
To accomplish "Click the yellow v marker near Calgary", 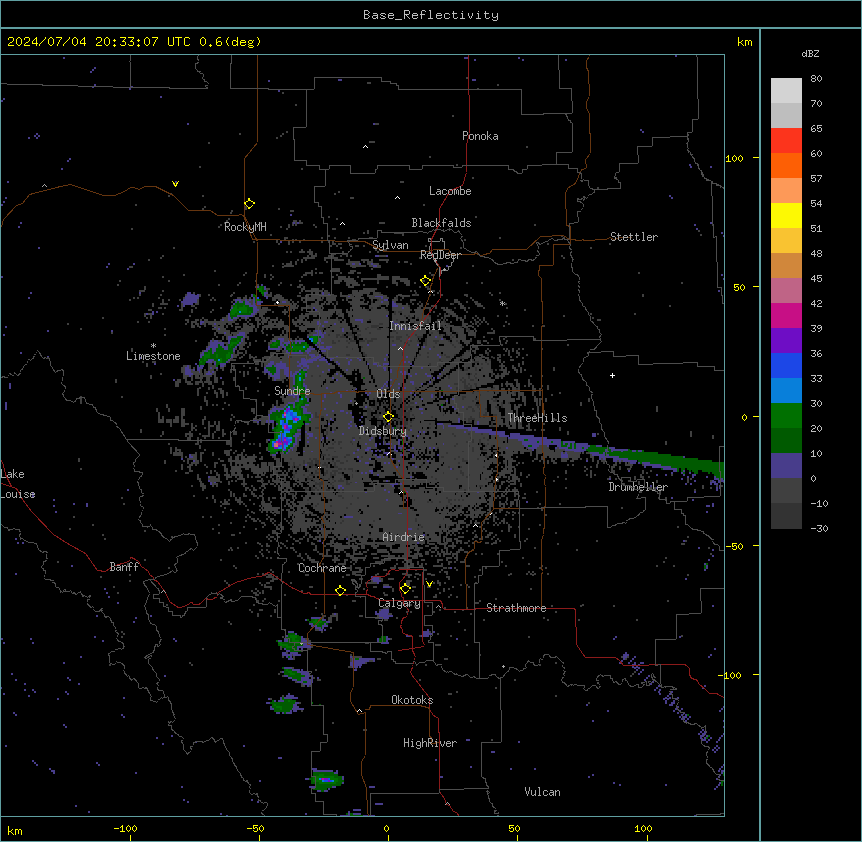I will pyautogui.click(x=429, y=584).
